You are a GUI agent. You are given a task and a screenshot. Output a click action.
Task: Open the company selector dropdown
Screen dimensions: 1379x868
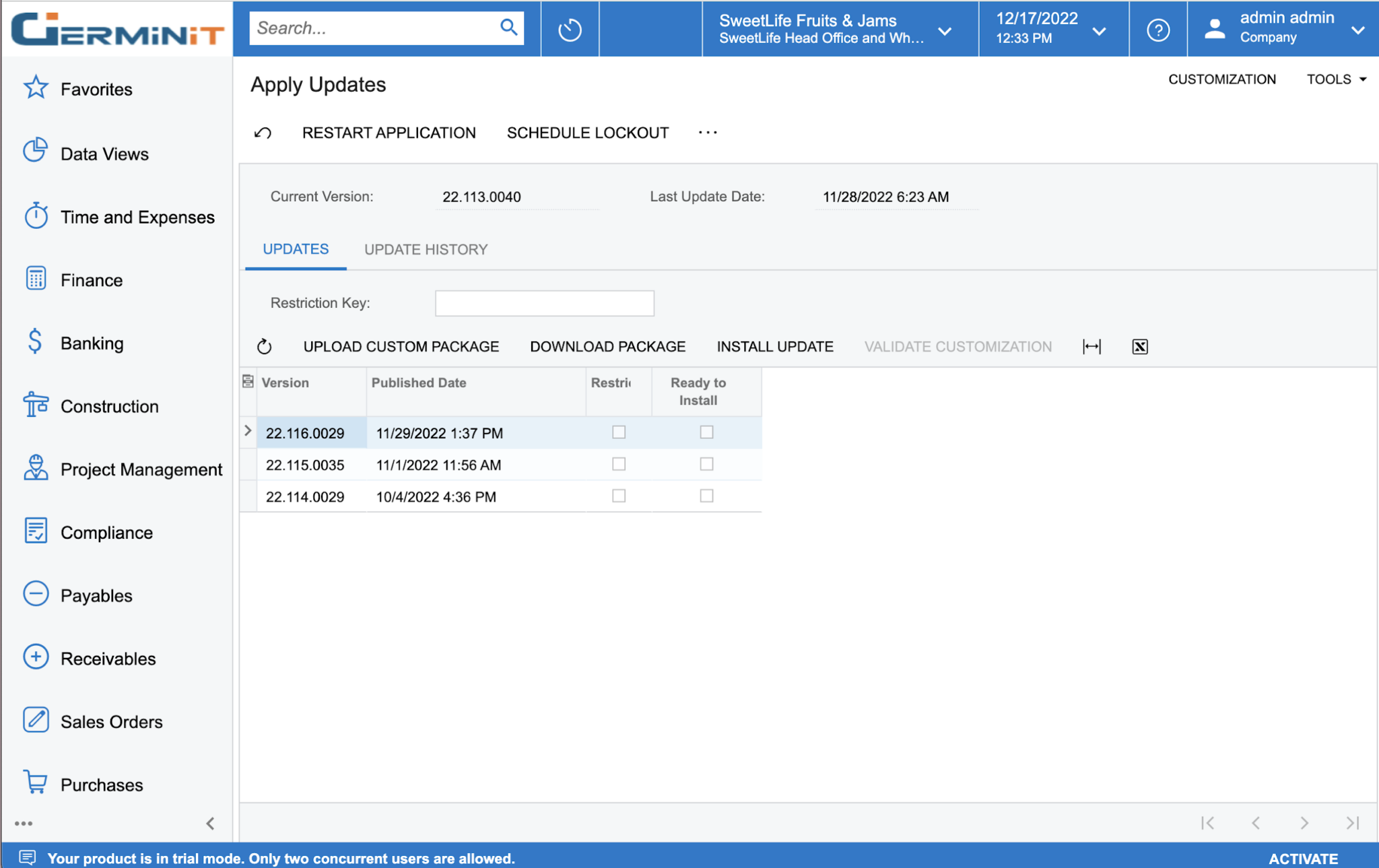pos(945,30)
